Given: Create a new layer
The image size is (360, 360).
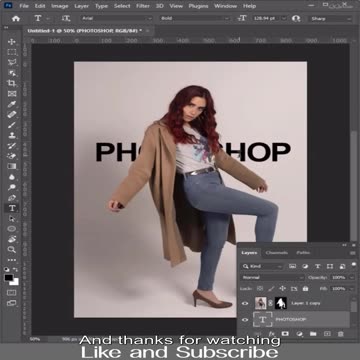Looking at the screenshot, I should click(x=327, y=333).
